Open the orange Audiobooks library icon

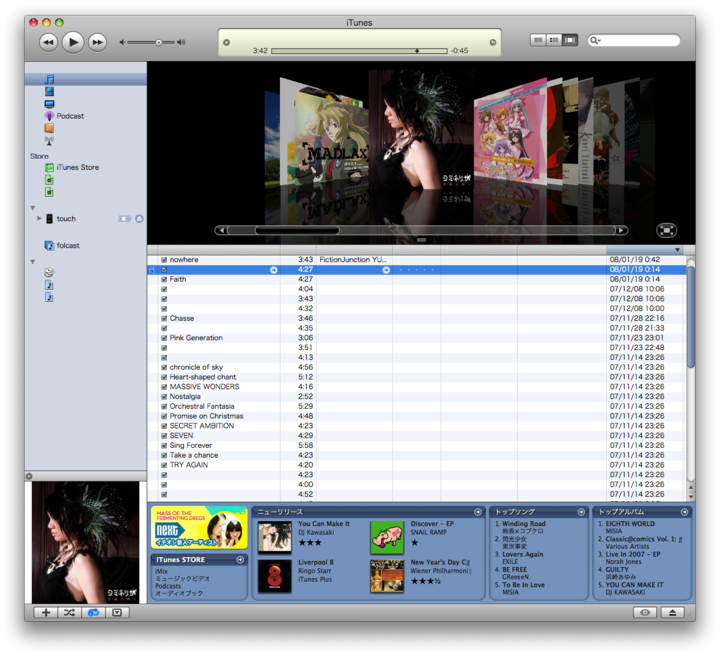pos(49,128)
